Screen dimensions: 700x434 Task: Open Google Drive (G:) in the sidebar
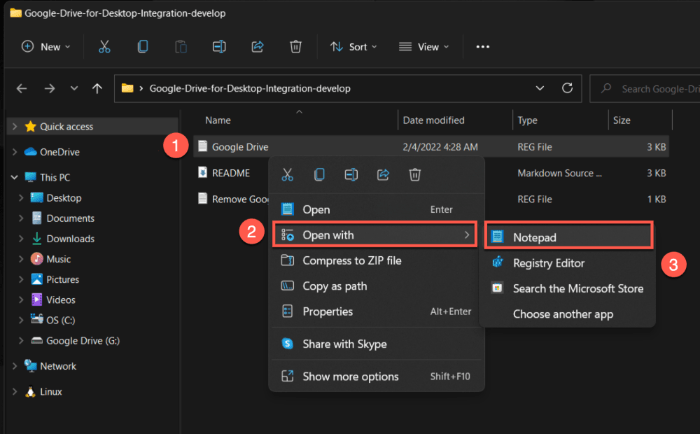(x=75, y=341)
